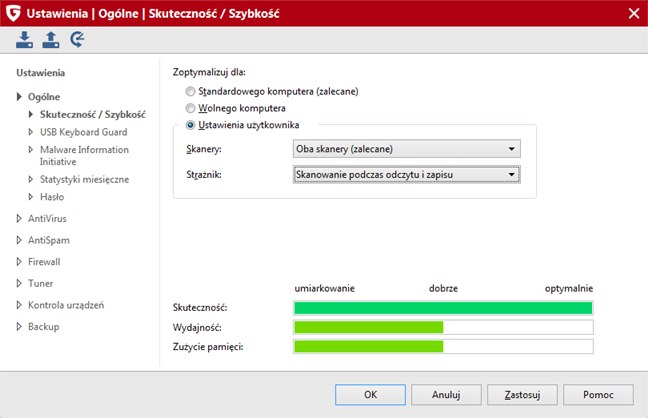Select the Firewall category label

[44, 262]
